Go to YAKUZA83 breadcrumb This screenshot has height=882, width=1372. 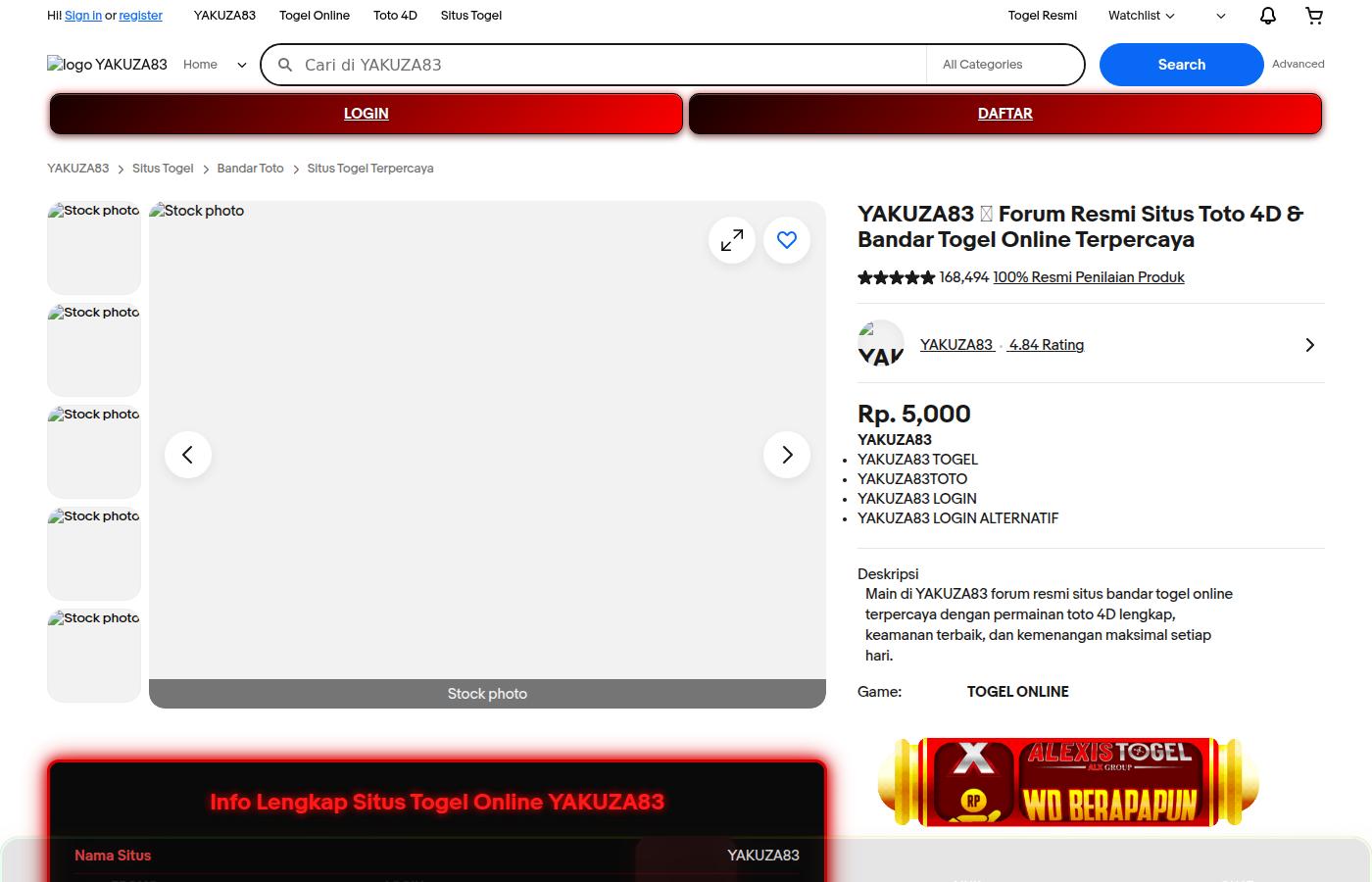[x=78, y=169]
